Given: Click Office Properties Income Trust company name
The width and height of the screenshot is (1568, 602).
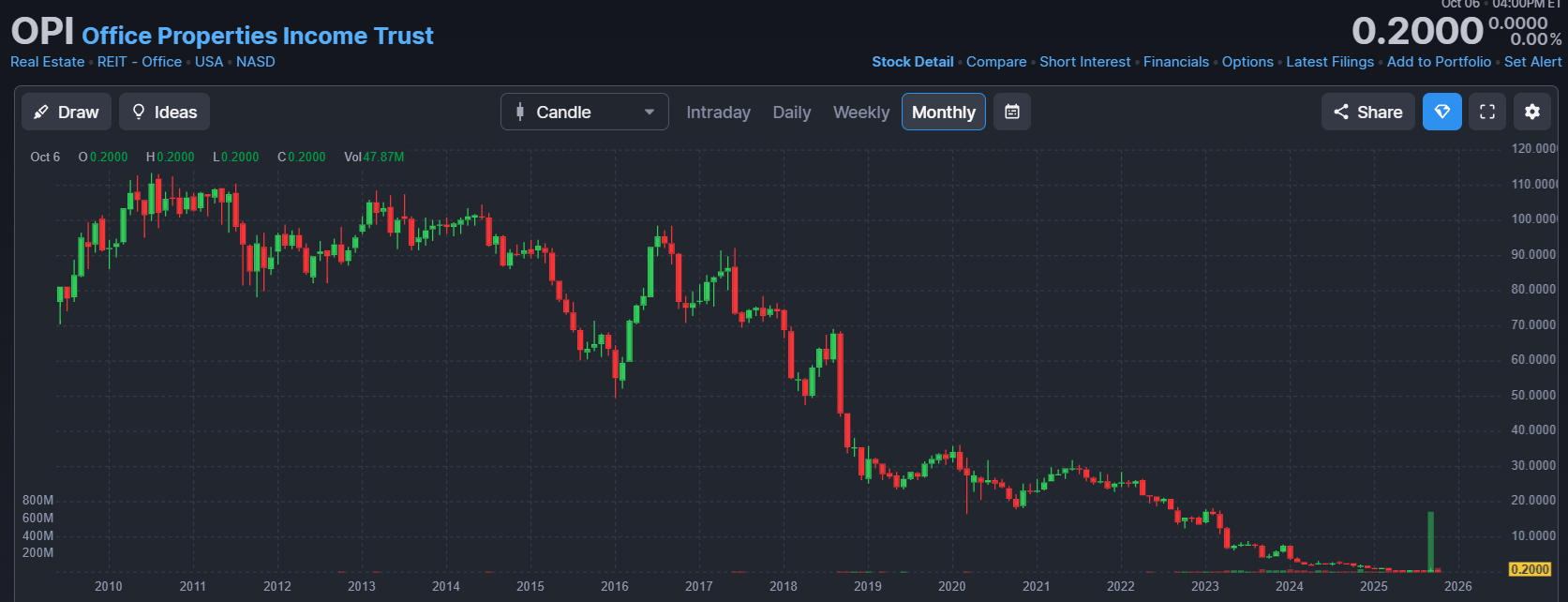Looking at the screenshot, I should click(x=258, y=36).
